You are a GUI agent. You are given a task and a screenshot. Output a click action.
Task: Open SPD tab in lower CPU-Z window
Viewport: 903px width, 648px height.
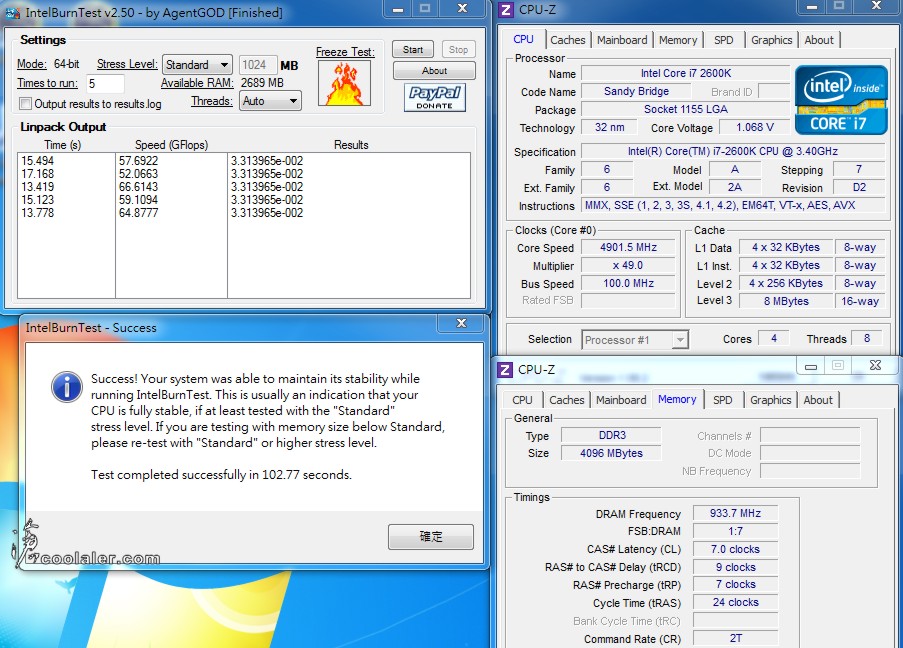[723, 400]
